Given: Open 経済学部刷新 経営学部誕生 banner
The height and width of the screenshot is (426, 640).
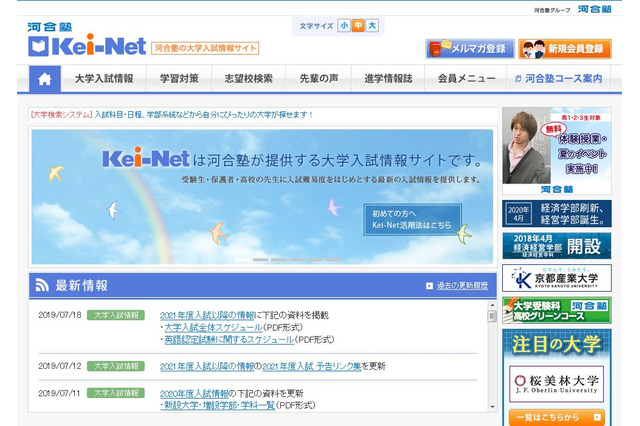Looking at the screenshot, I should click(x=557, y=213).
